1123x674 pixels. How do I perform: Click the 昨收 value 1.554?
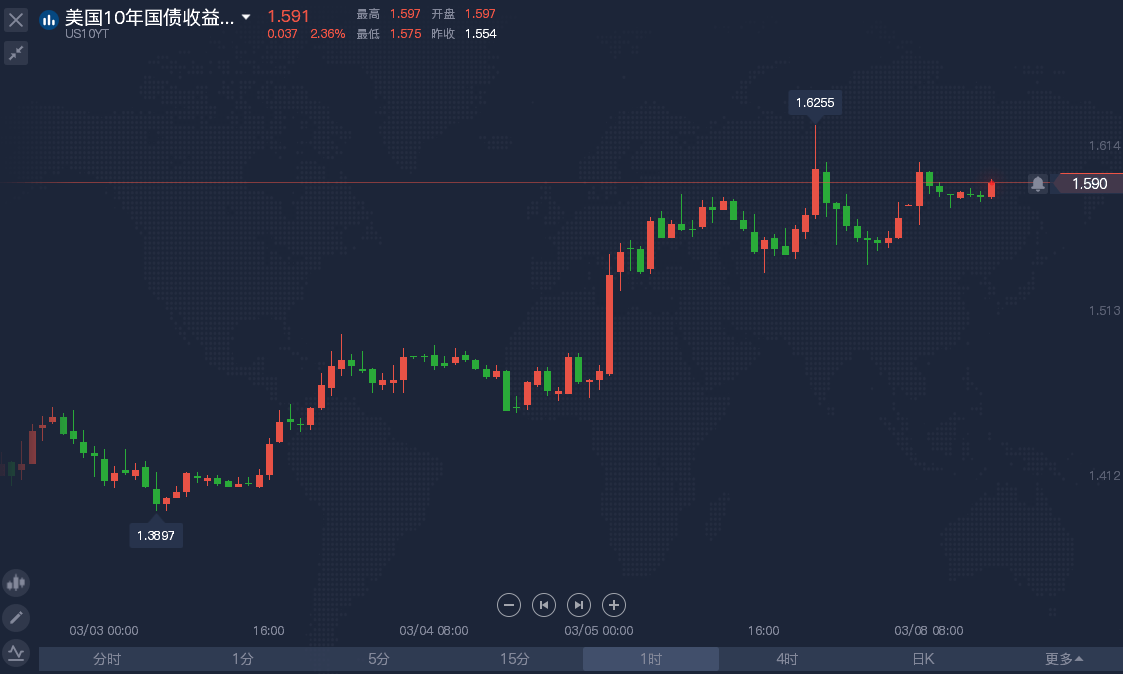pyautogui.click(x=481, y=34)
